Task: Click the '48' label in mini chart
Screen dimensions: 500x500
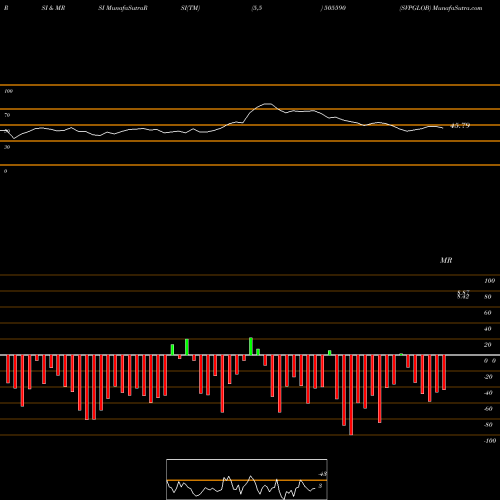Action: point(323,474)
